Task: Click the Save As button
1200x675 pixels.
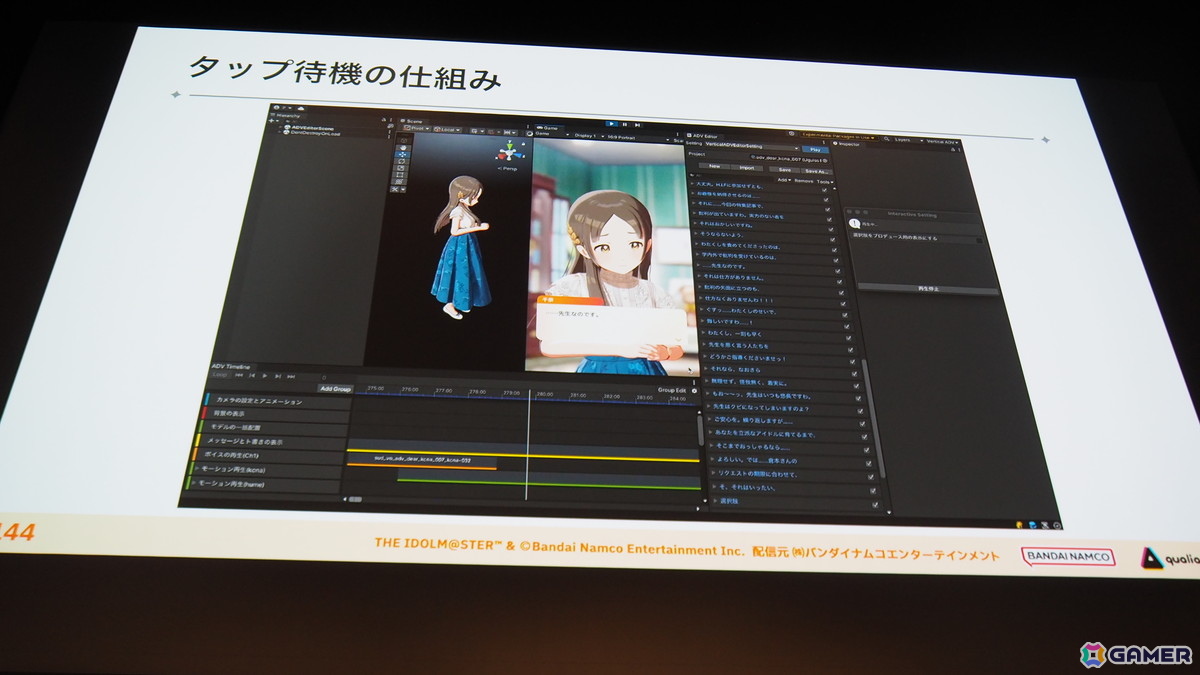Action: point(817,171)
